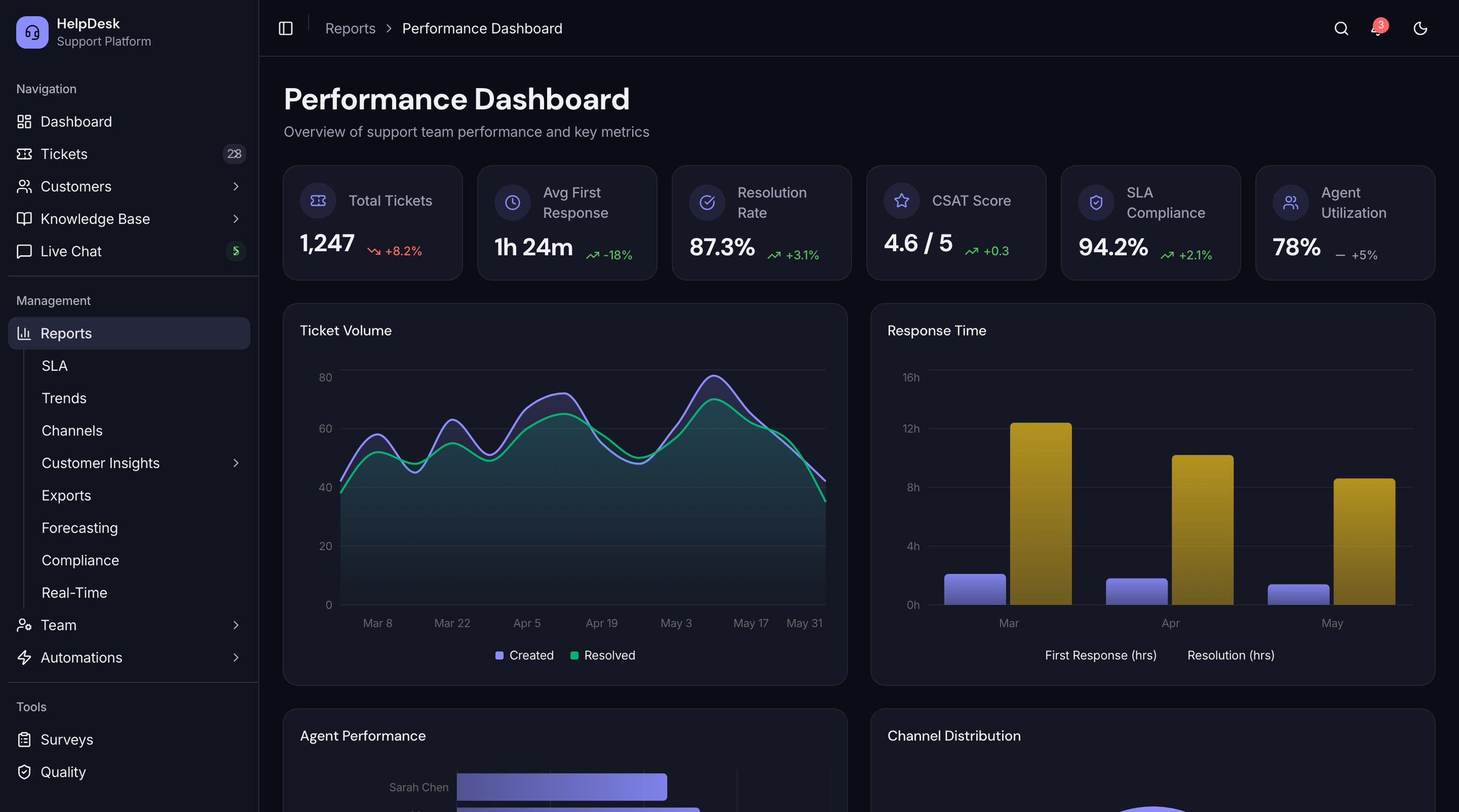Click the Channel Distribution card title

coord(954,735)
